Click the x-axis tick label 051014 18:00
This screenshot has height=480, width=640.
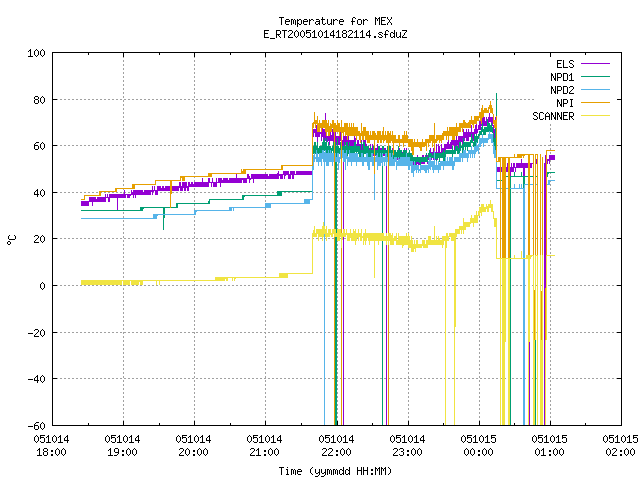pos(51,446)
